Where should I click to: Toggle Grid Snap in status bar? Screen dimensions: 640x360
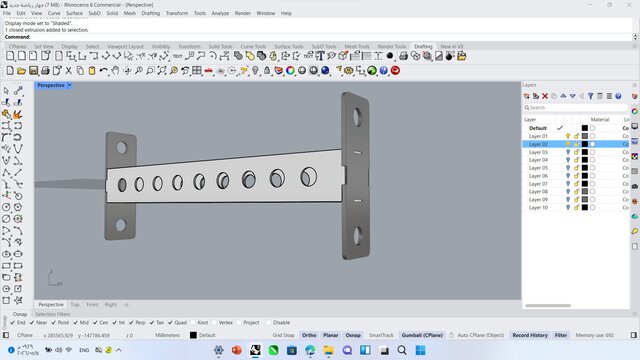283,335
